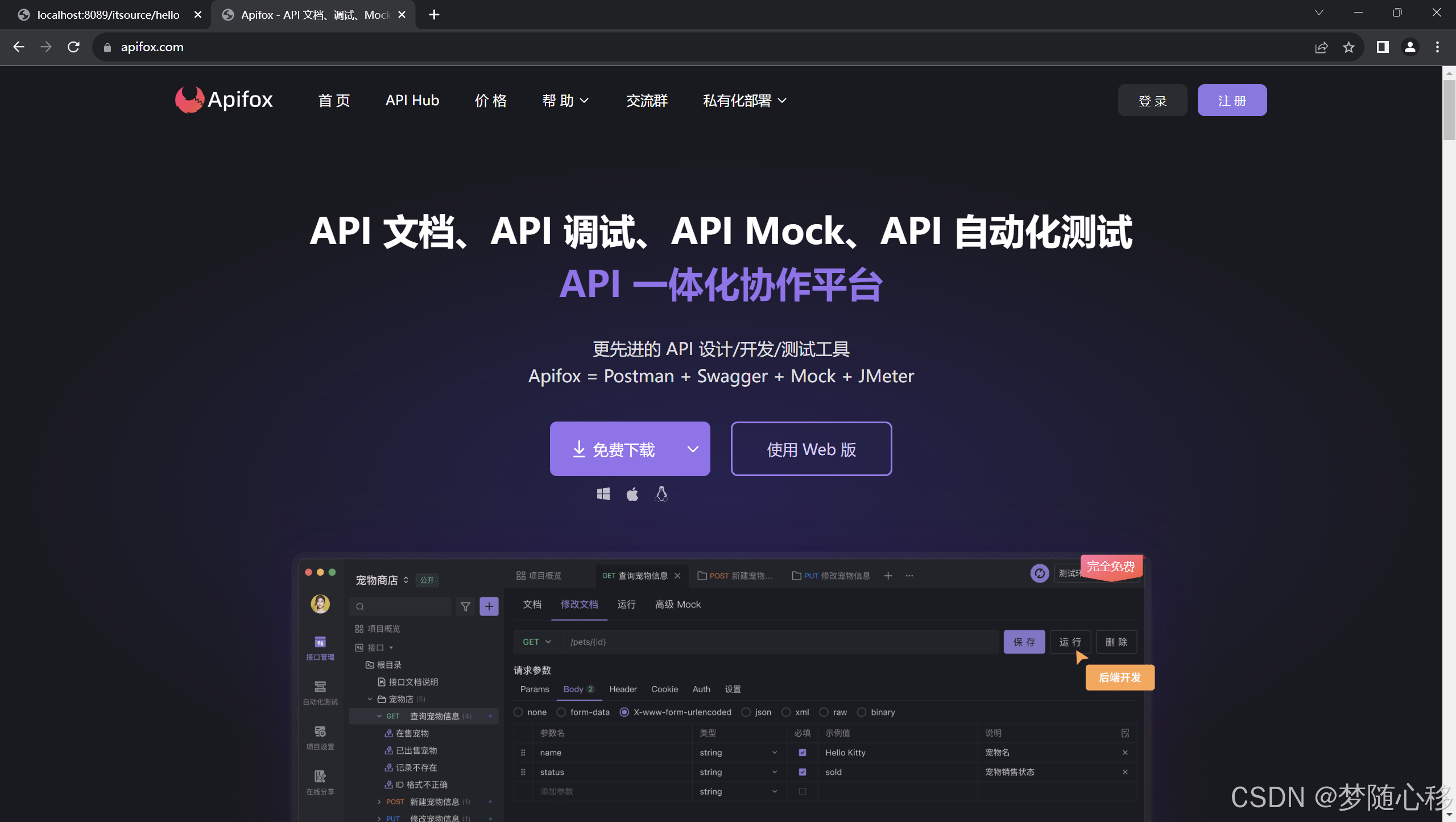Expand the 私有化部署 menu
The height and width of the screenshot is (822, 1456).
tap(744, 101)
